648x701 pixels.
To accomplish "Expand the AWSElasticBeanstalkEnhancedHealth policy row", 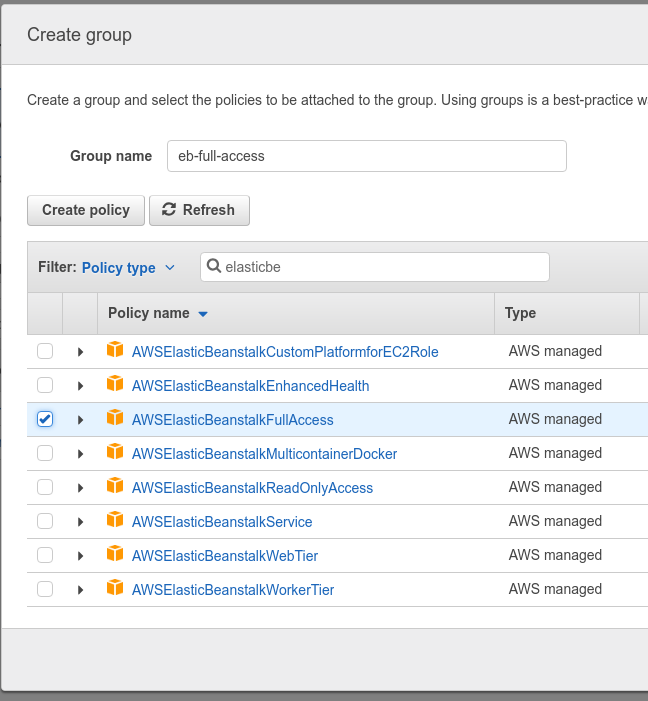I will tap(80, 385).
